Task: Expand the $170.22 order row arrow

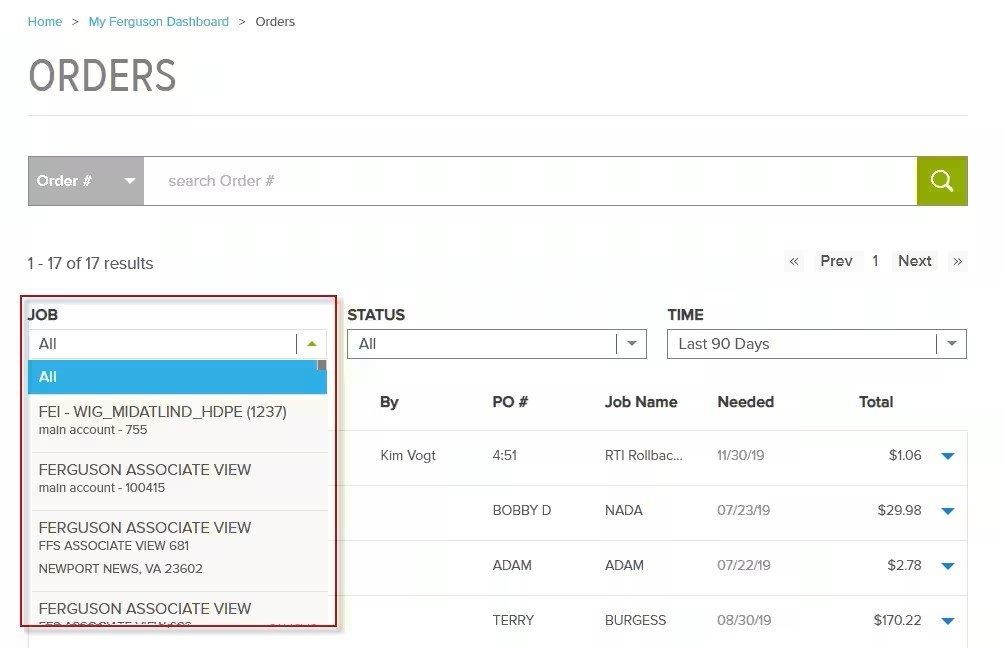Action: click(x=948, y=621)
